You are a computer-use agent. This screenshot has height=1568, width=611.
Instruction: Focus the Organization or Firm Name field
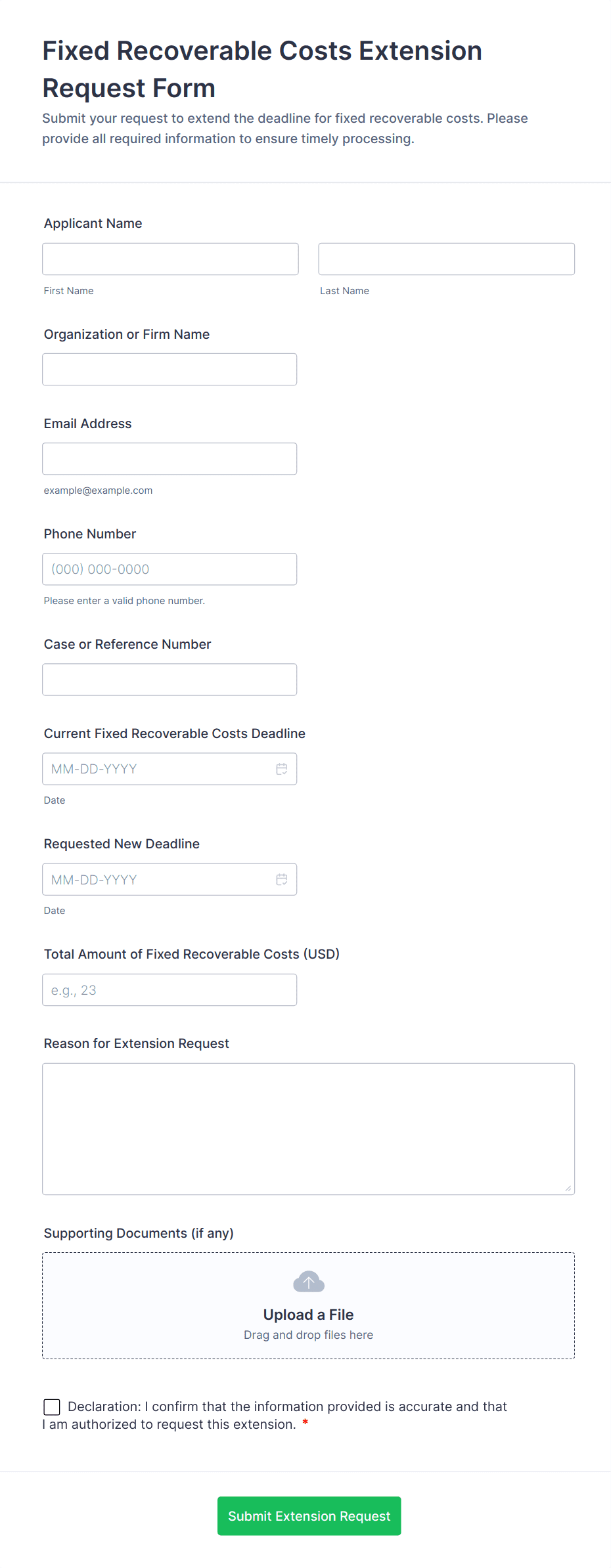[170, 369]
